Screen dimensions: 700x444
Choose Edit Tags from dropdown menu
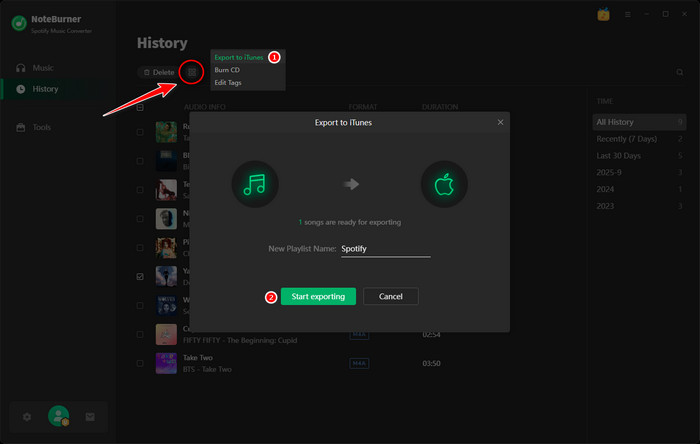(228, 83)
